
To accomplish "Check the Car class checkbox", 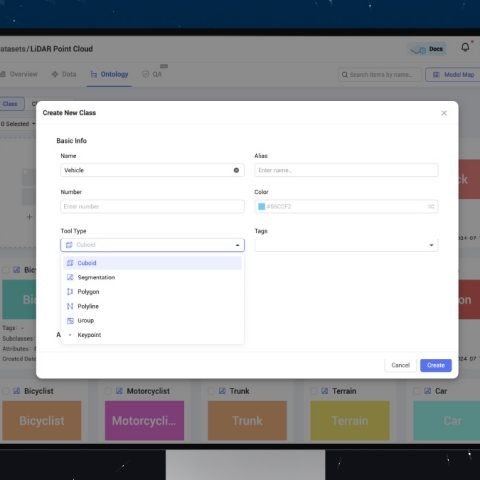I will [x=417, y=391].
